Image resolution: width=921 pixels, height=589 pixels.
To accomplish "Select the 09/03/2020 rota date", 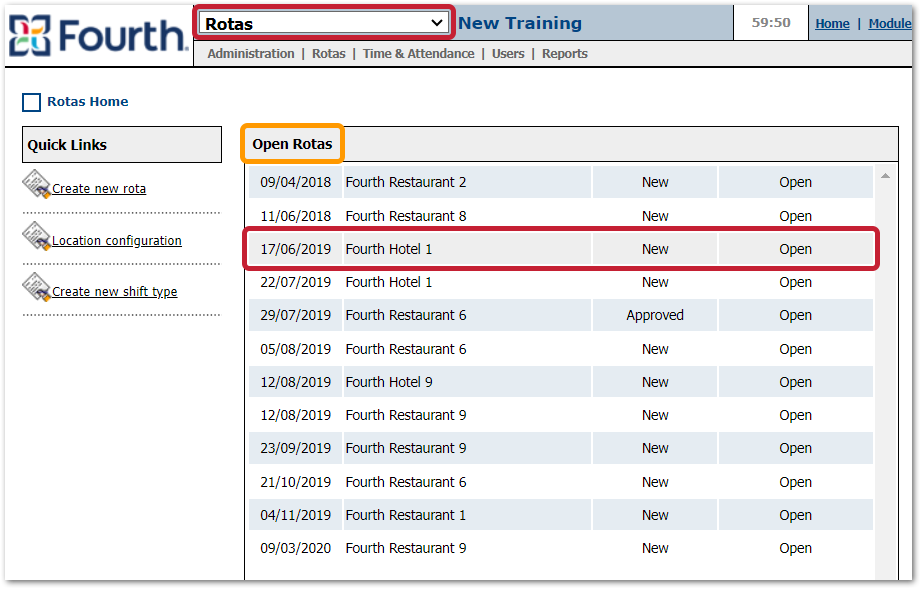I will pyautogui.click(x=295, y=548).
